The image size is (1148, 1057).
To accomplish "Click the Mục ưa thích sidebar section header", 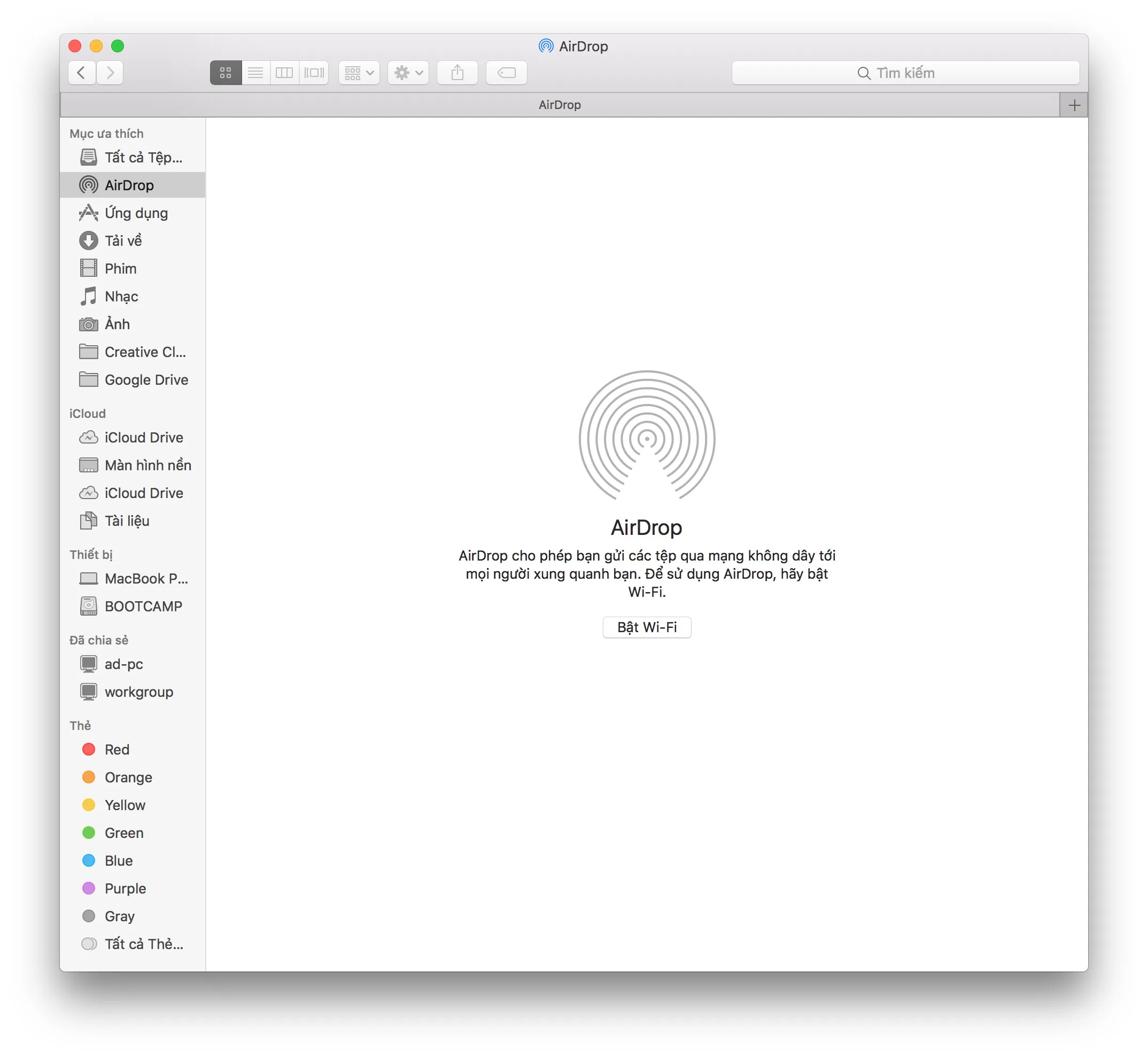I will tap(106, 133).
